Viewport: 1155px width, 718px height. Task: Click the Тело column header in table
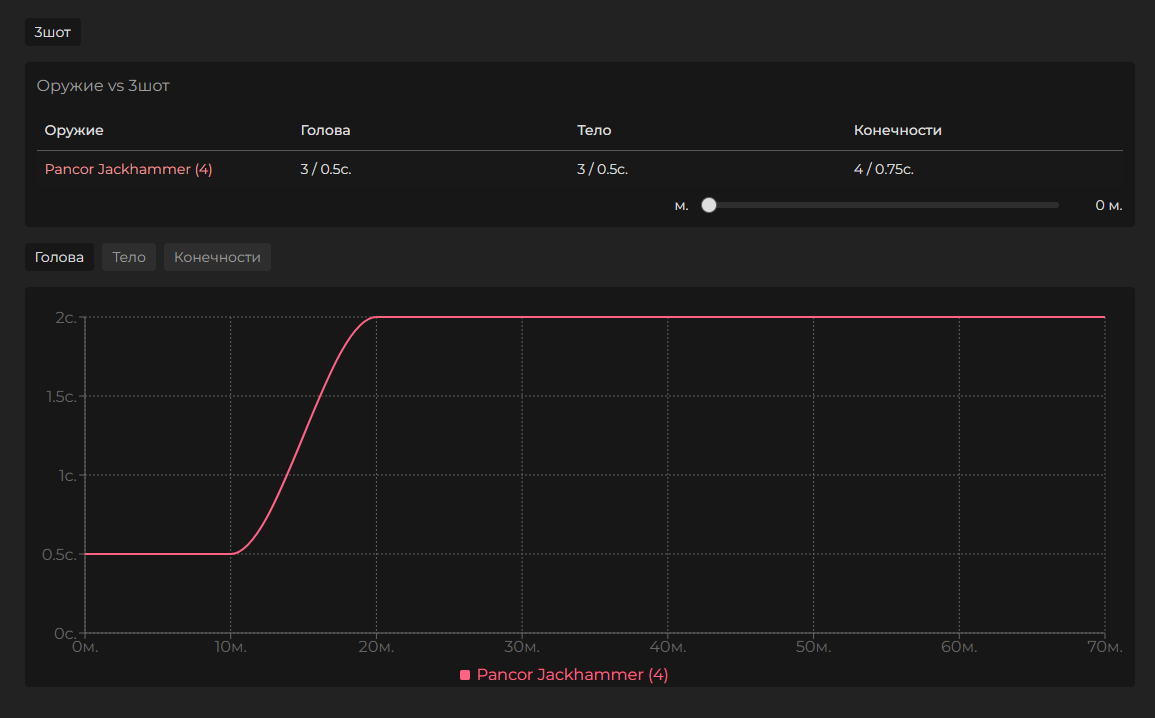click(x=594, y=130)
